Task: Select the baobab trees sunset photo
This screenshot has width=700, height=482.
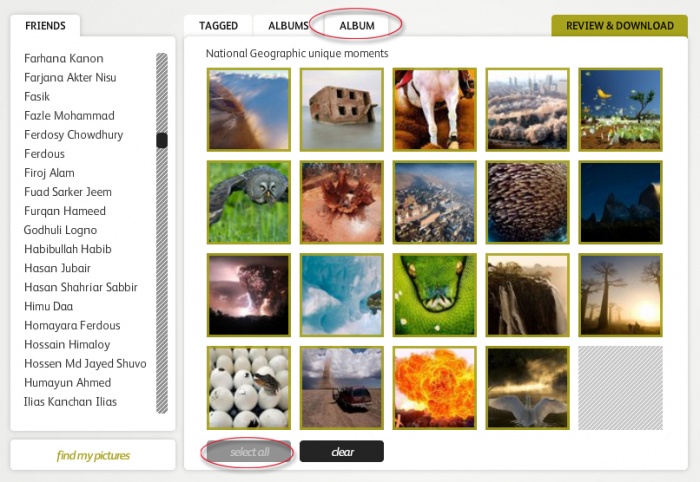Action: pos(620,295)
